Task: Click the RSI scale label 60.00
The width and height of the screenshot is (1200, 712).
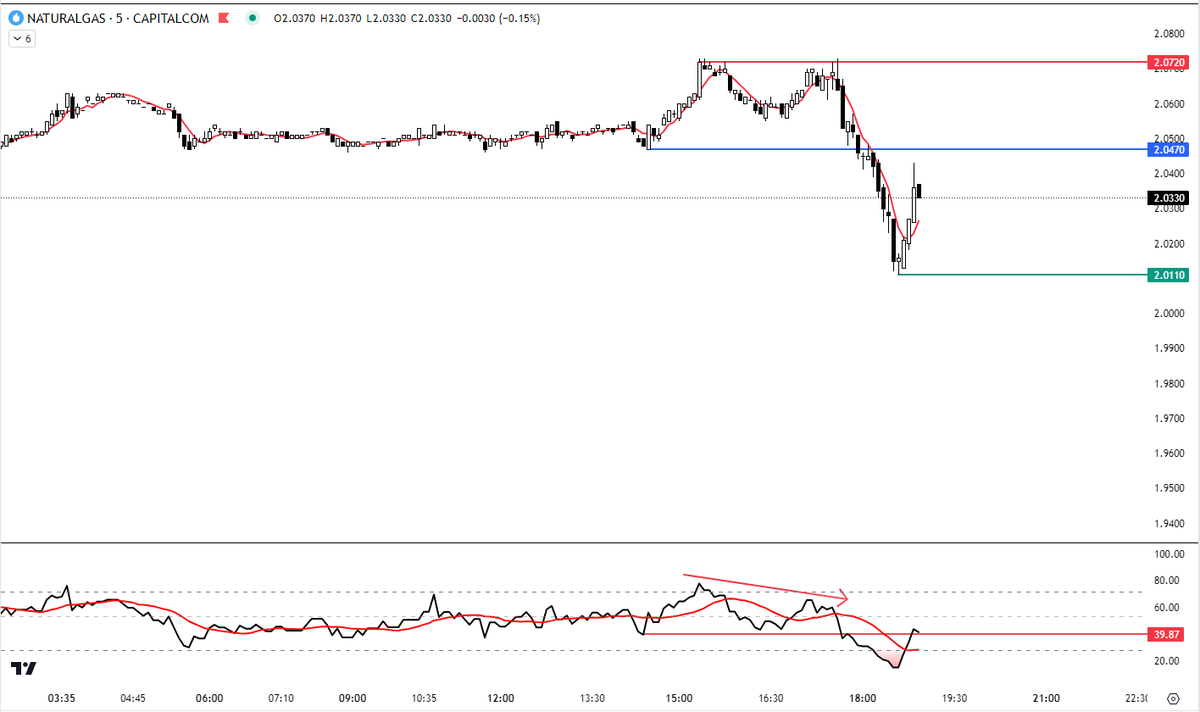Action: (x=1169, y=608)
